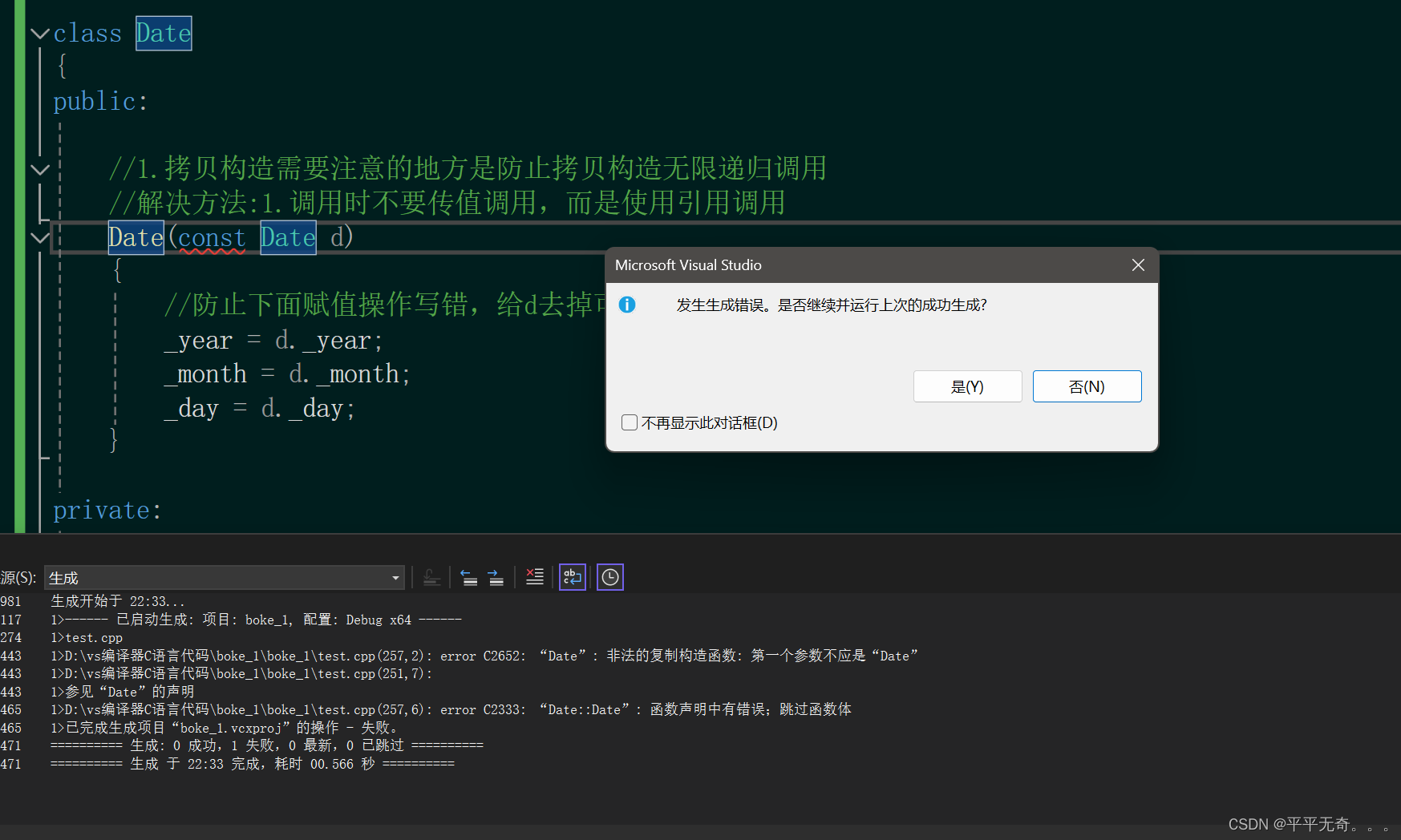Click comment //1.拷贝构造需要注意的地方
The height and width of the screenshot is (840, 1401).
tap(468, 168)
